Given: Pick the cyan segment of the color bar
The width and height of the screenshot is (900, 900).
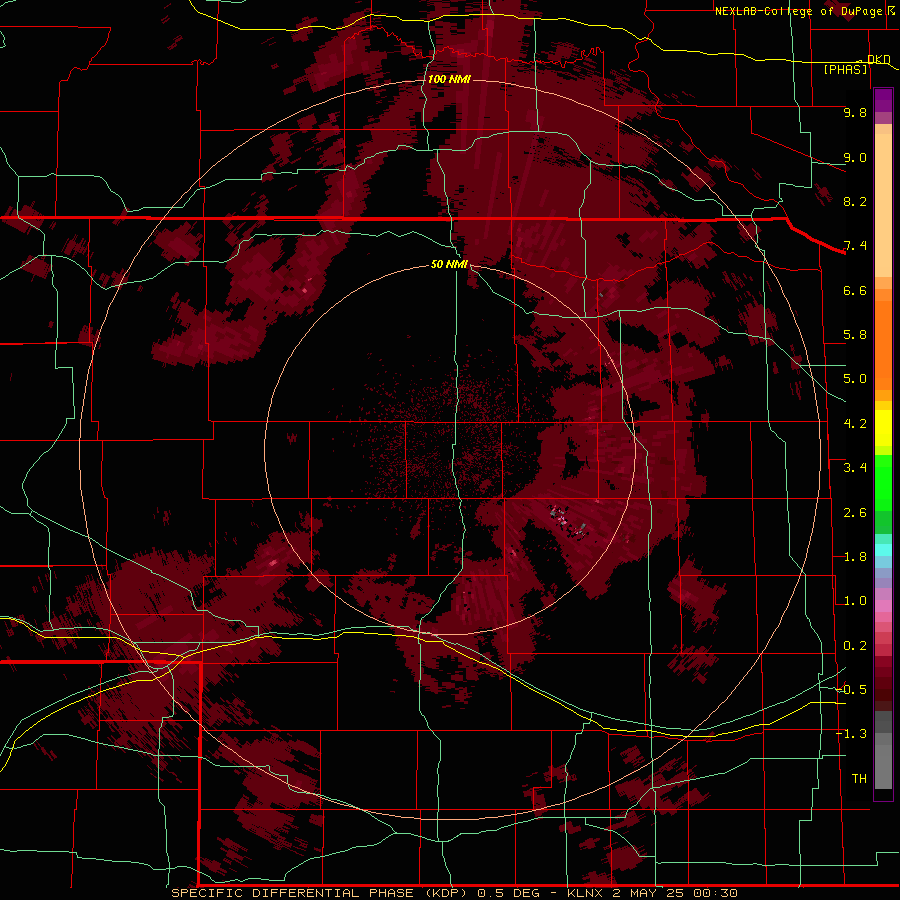Looking at the screenshot, I should [883, 550].
